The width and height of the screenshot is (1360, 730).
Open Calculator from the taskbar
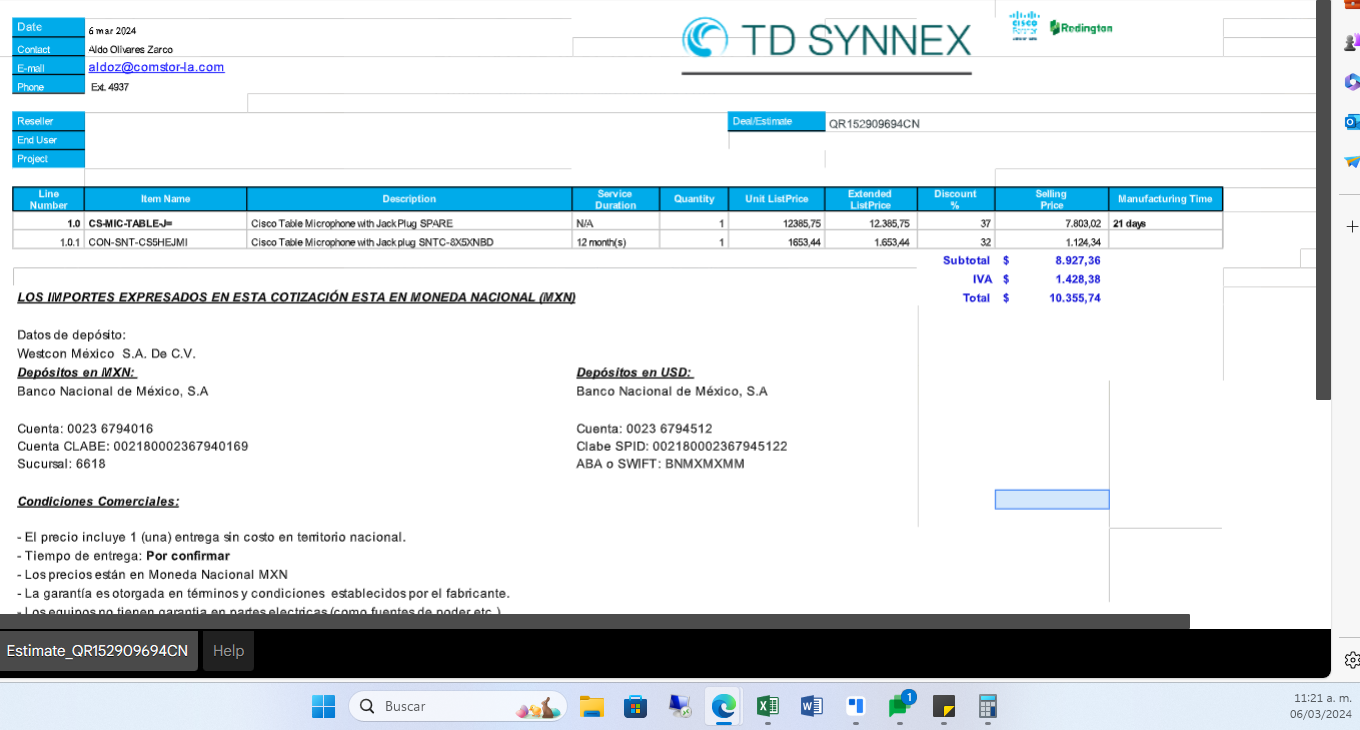click(x=988, y=706)
